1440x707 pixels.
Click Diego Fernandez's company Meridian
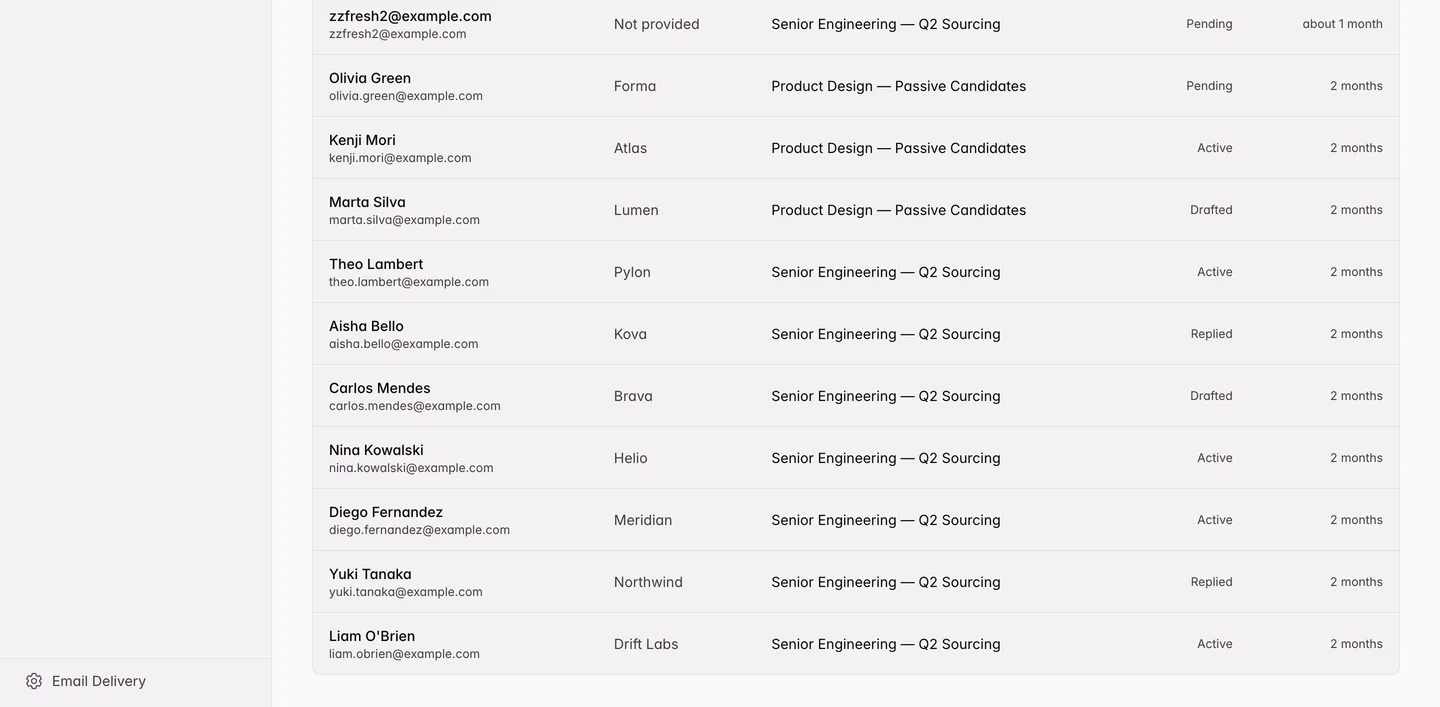(643, 520)
